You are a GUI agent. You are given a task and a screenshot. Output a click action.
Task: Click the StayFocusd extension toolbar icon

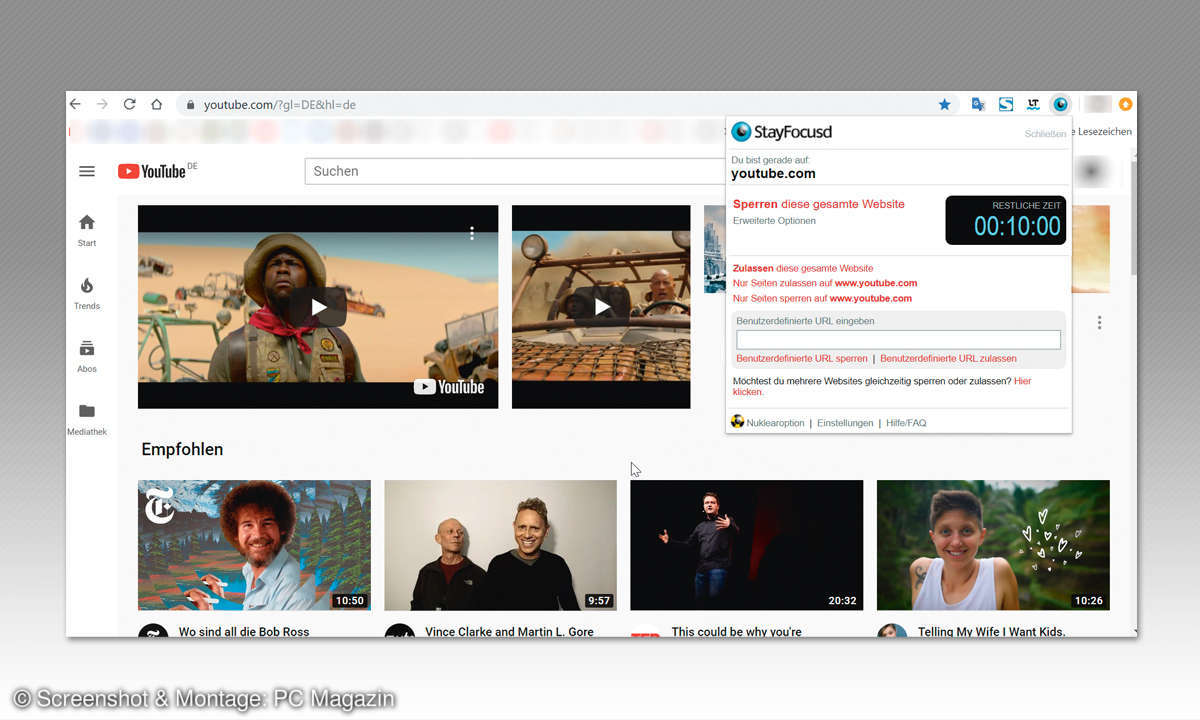pos(1061,104)
